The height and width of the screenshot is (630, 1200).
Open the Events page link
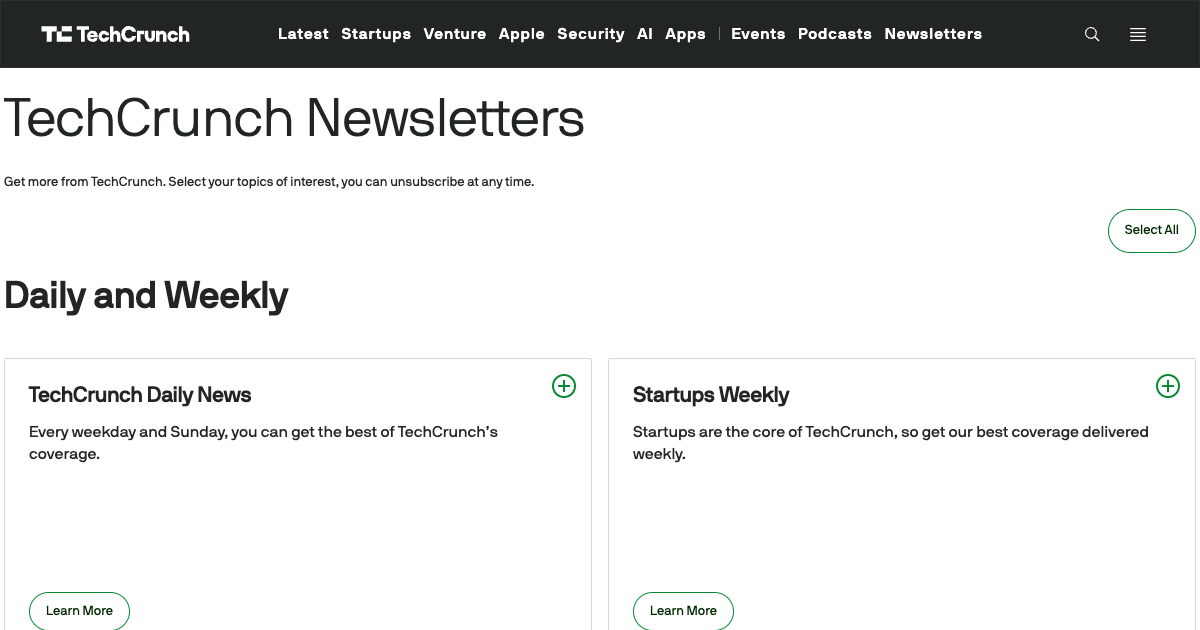point(758,34)
